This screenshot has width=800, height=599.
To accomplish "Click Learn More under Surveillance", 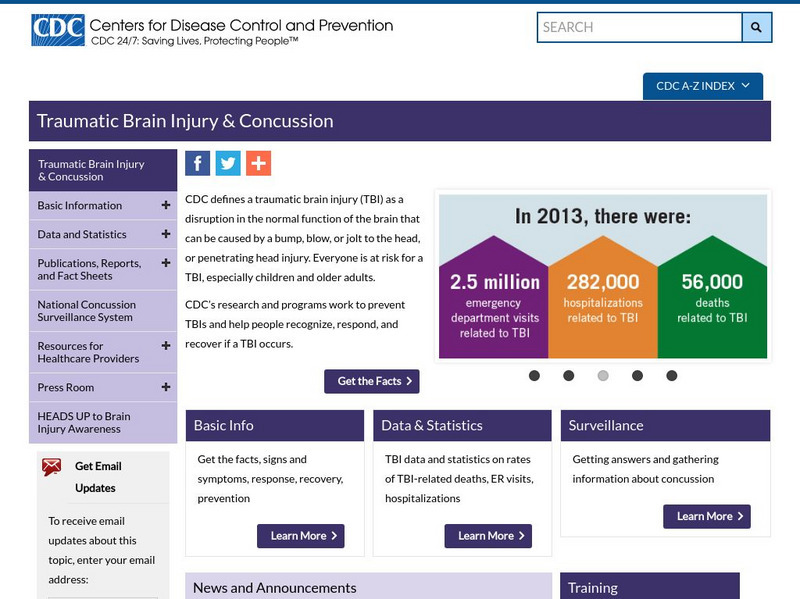I will tap(706, 516).
